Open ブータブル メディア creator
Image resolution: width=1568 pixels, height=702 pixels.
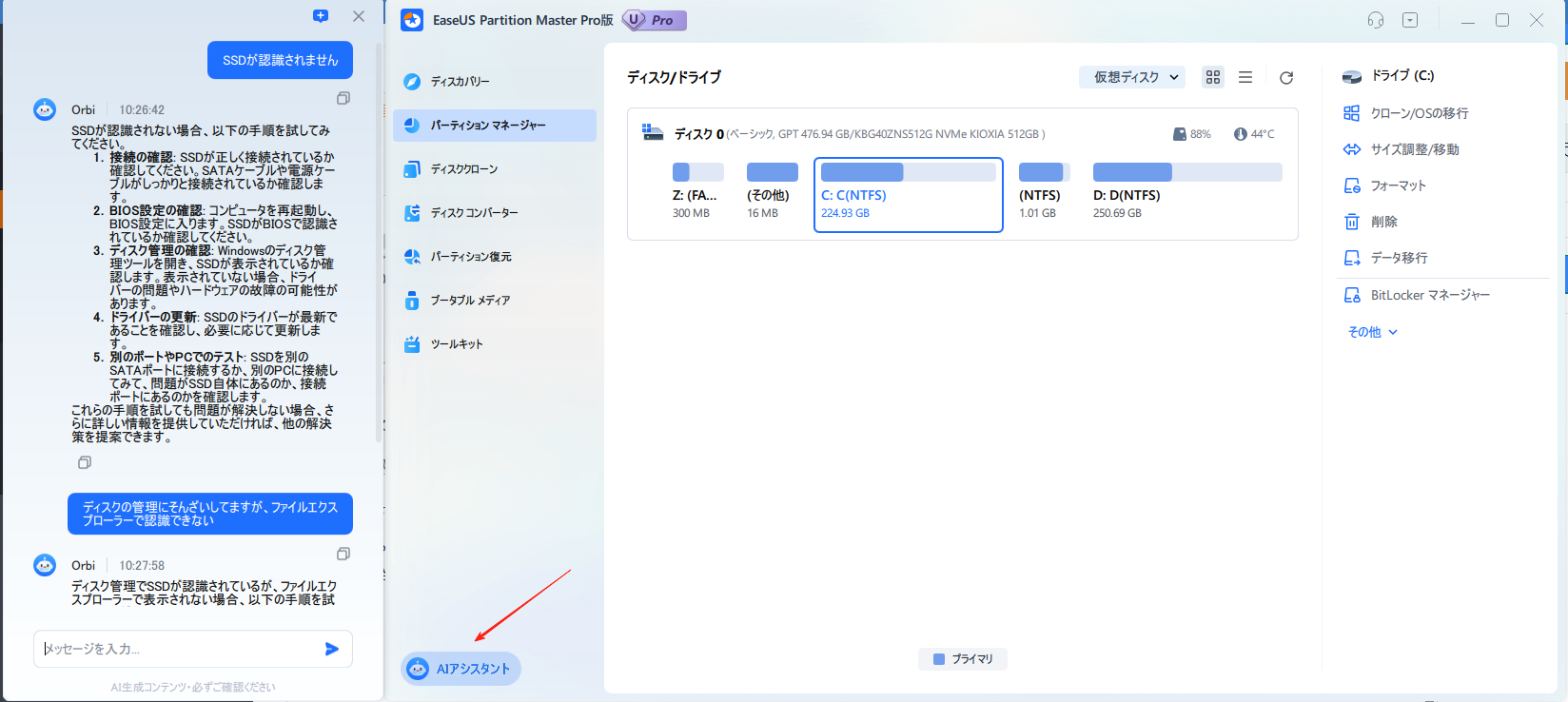[x=469, y=301]
